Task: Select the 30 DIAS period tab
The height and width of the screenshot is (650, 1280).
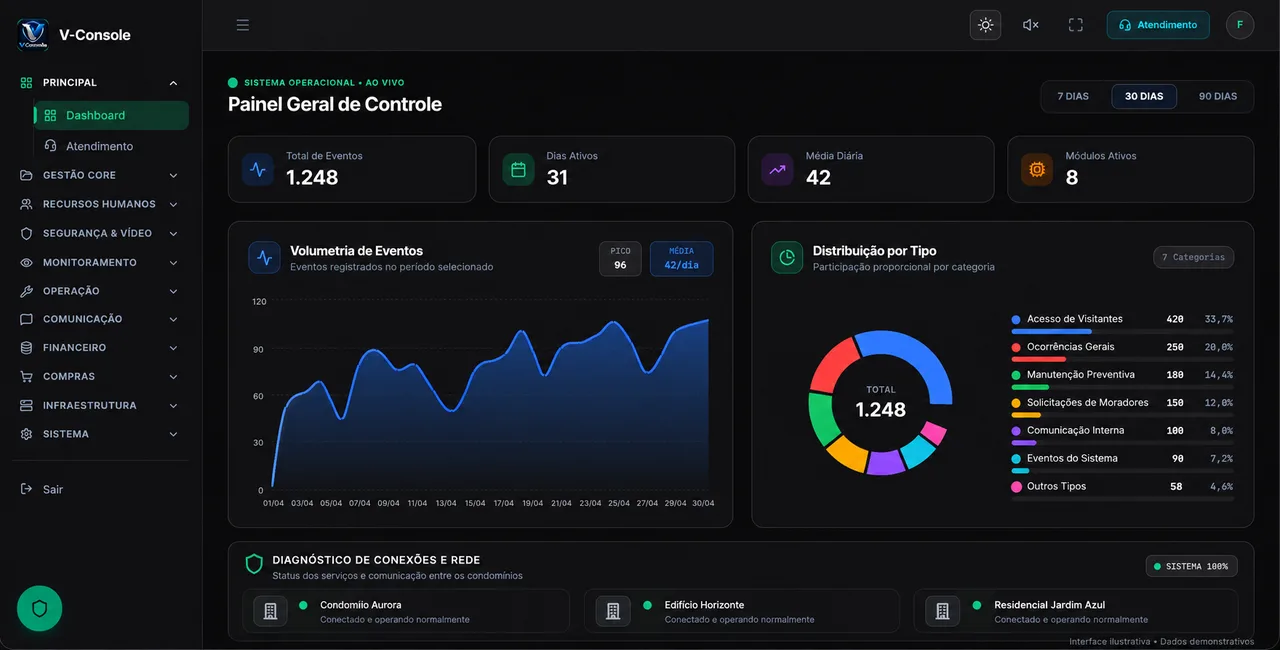Action: click(x=1144, y=96)
